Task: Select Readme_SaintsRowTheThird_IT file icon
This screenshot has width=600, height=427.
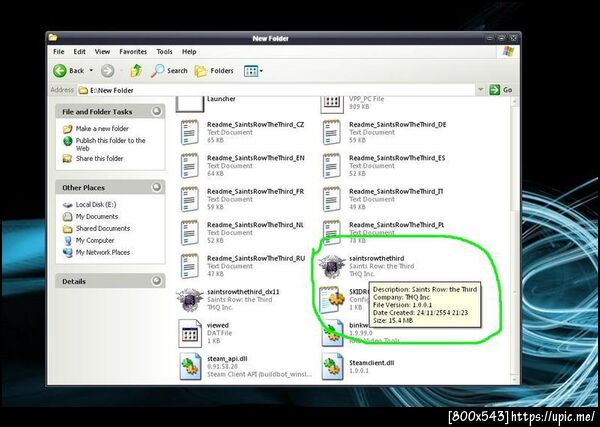Action: coord(332,199)
